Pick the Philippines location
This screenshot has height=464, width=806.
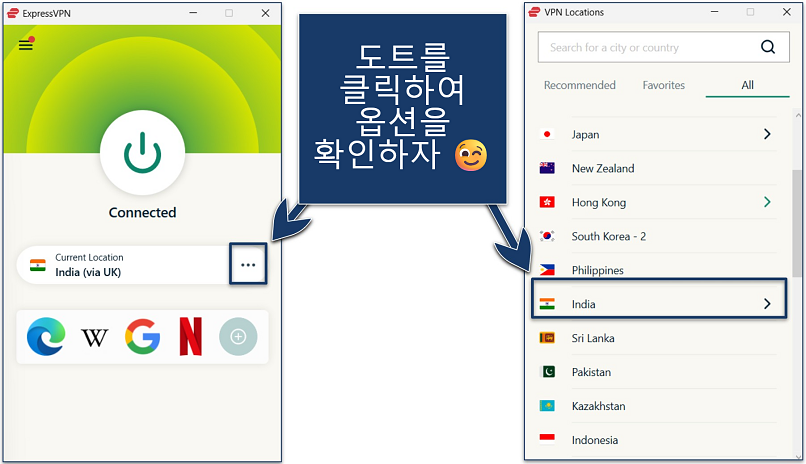click(x=658, y=270)
